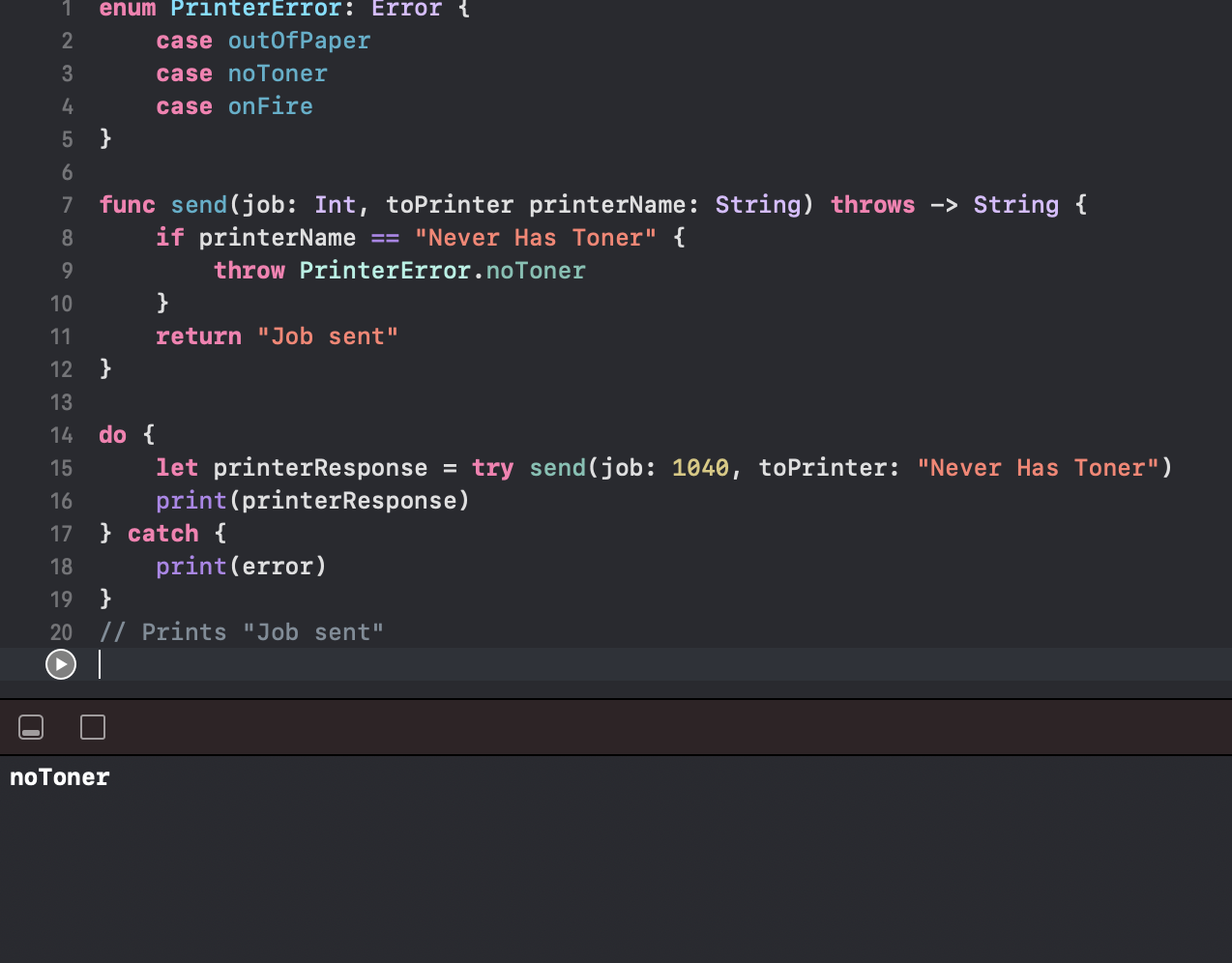Click line number 20 in the gutter

62,632
